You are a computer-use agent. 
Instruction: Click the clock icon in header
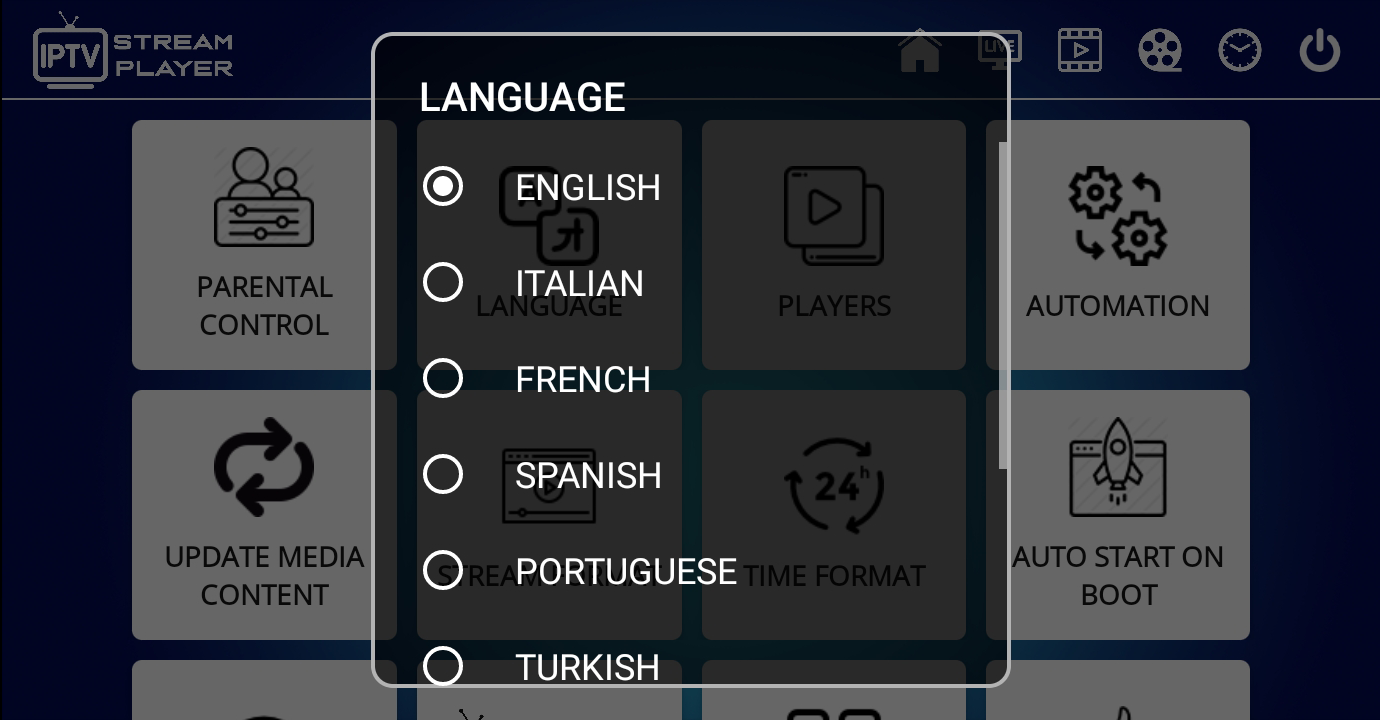coord(1240,50)
